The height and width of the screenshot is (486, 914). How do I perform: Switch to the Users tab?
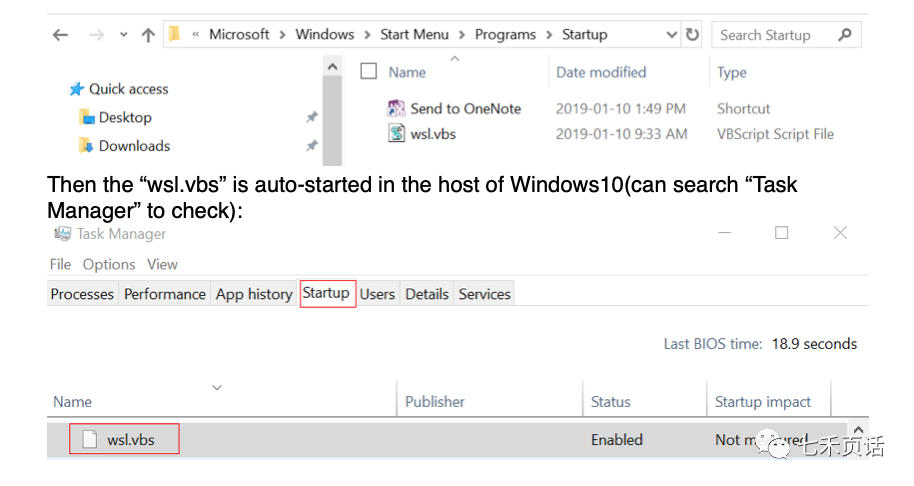point(377,294)
